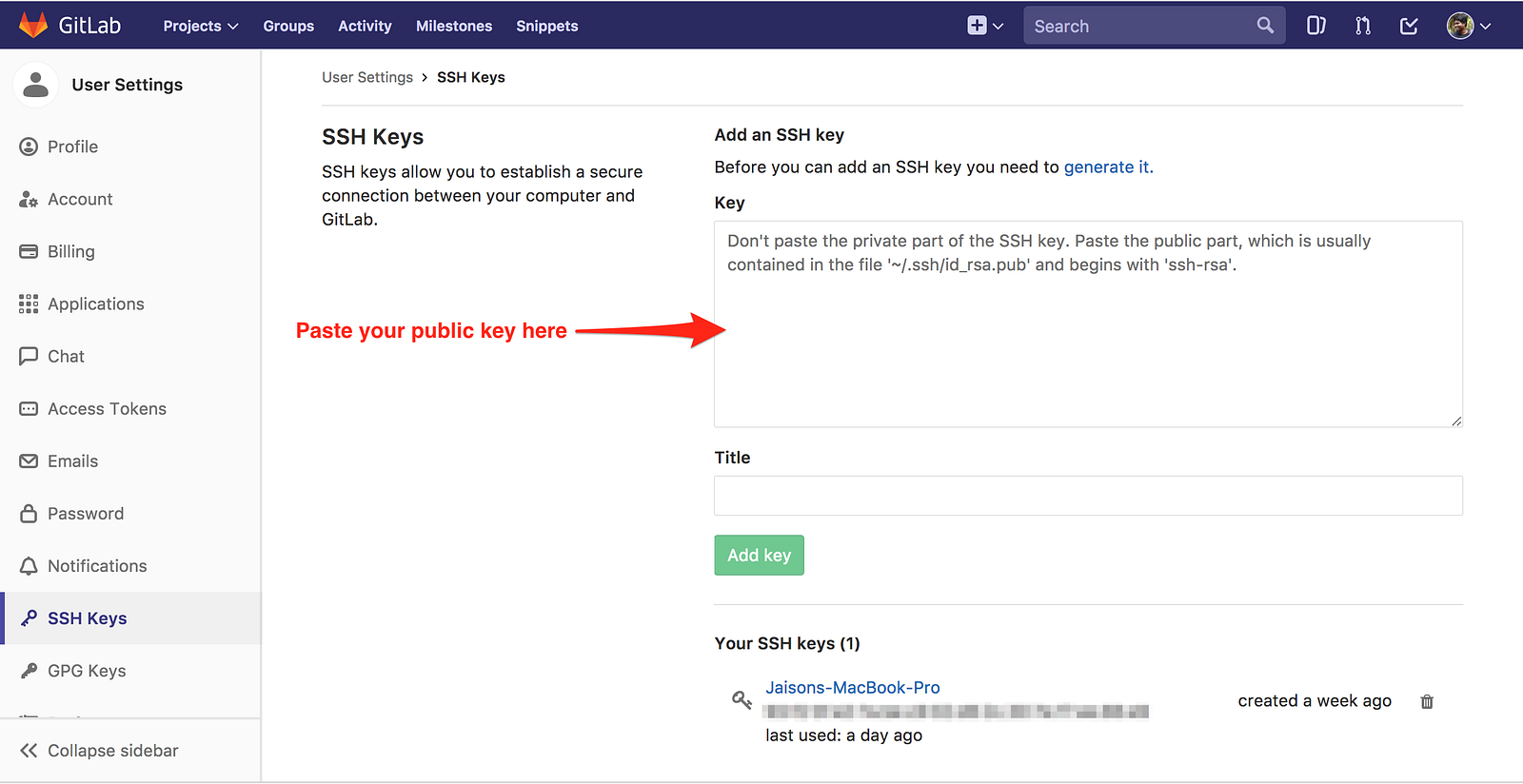Click the blurred key fingerprint text
This screenshot has width=1523, height=784.
(957, 712)
